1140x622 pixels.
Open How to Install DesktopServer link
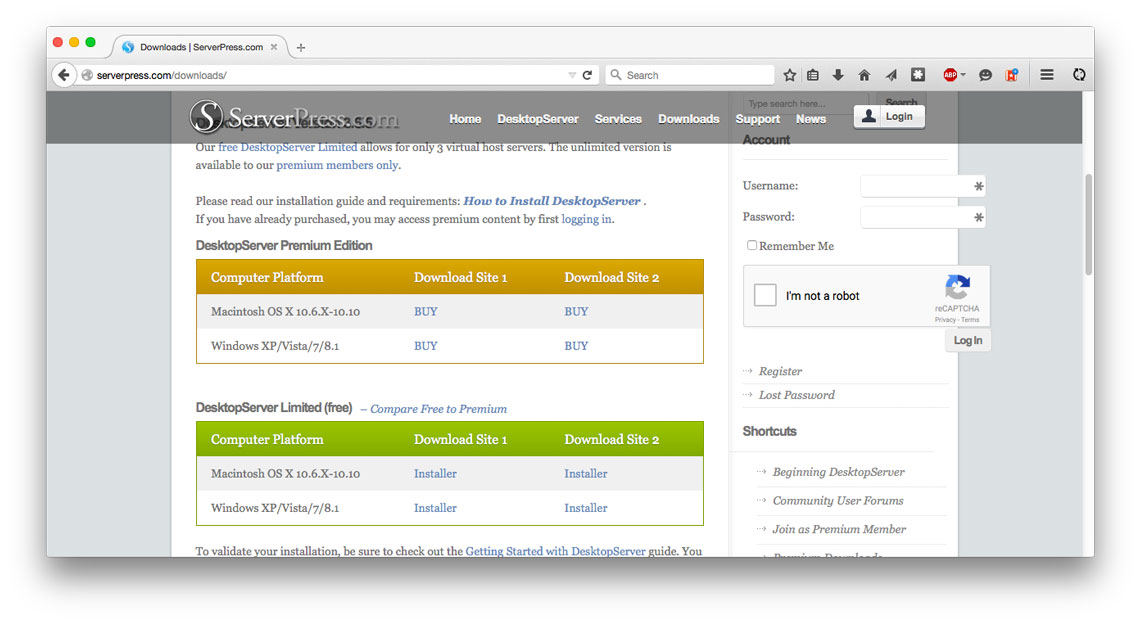552,201
